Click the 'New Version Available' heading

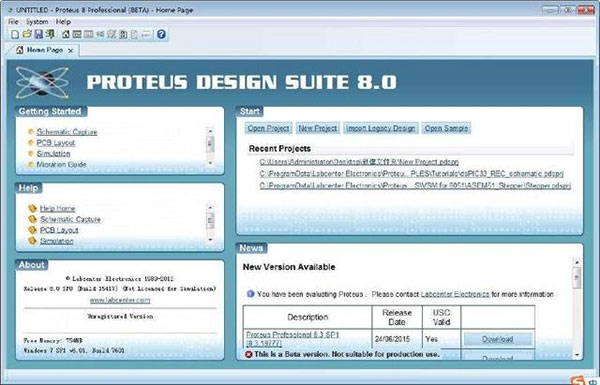[x=289, y=267]
